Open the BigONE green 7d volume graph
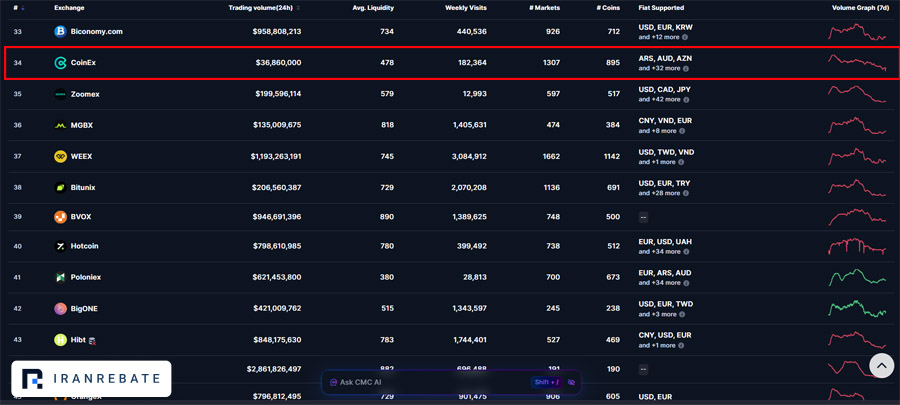900x405 pixels. tap(857, 309)
